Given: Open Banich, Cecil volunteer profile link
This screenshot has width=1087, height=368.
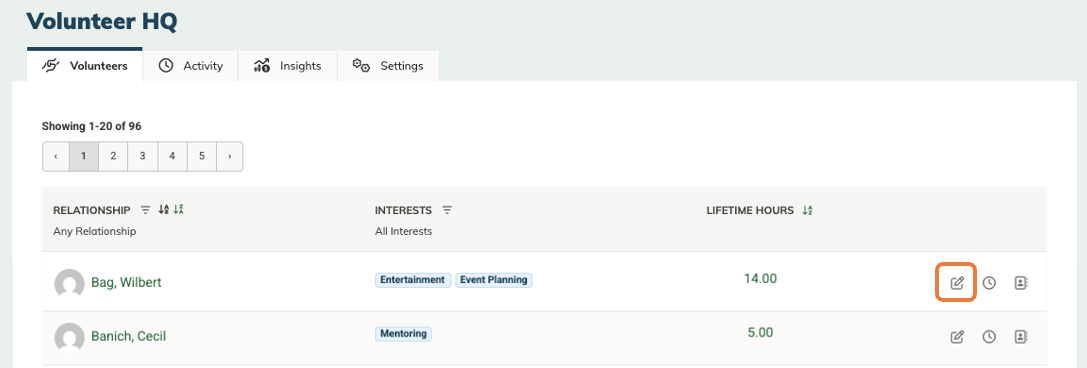Looking at the screenshot, I should click(128, 337).
